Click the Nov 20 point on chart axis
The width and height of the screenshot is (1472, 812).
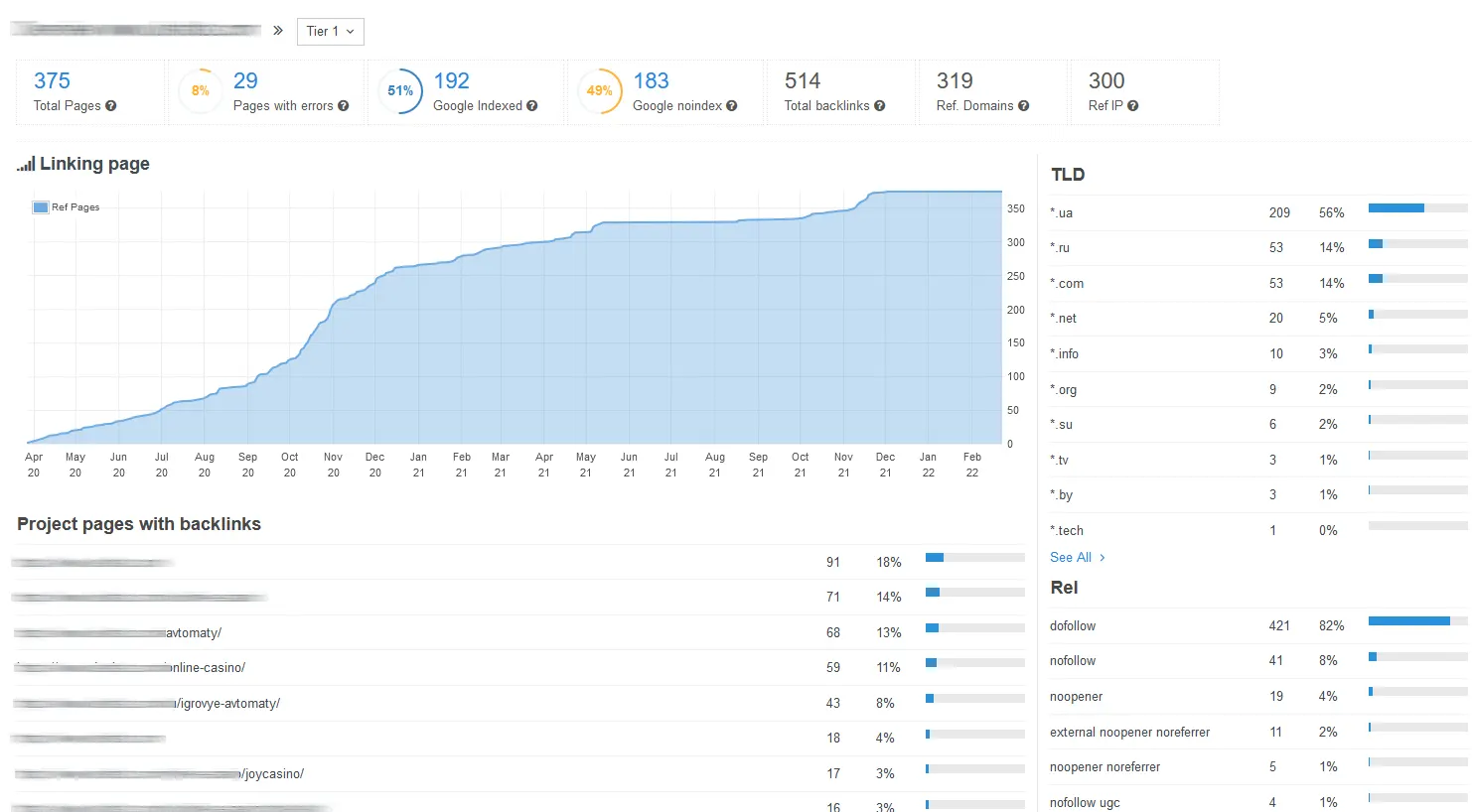333,465
